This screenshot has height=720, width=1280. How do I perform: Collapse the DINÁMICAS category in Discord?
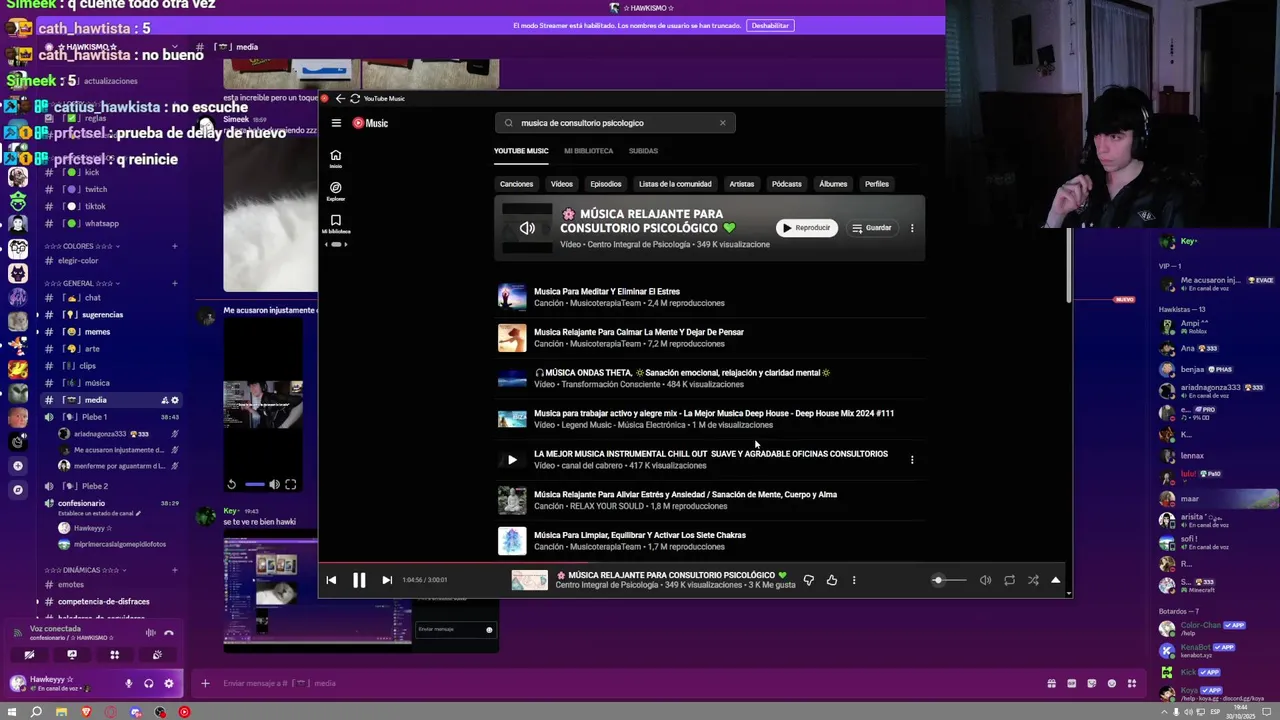click(85, 570)
